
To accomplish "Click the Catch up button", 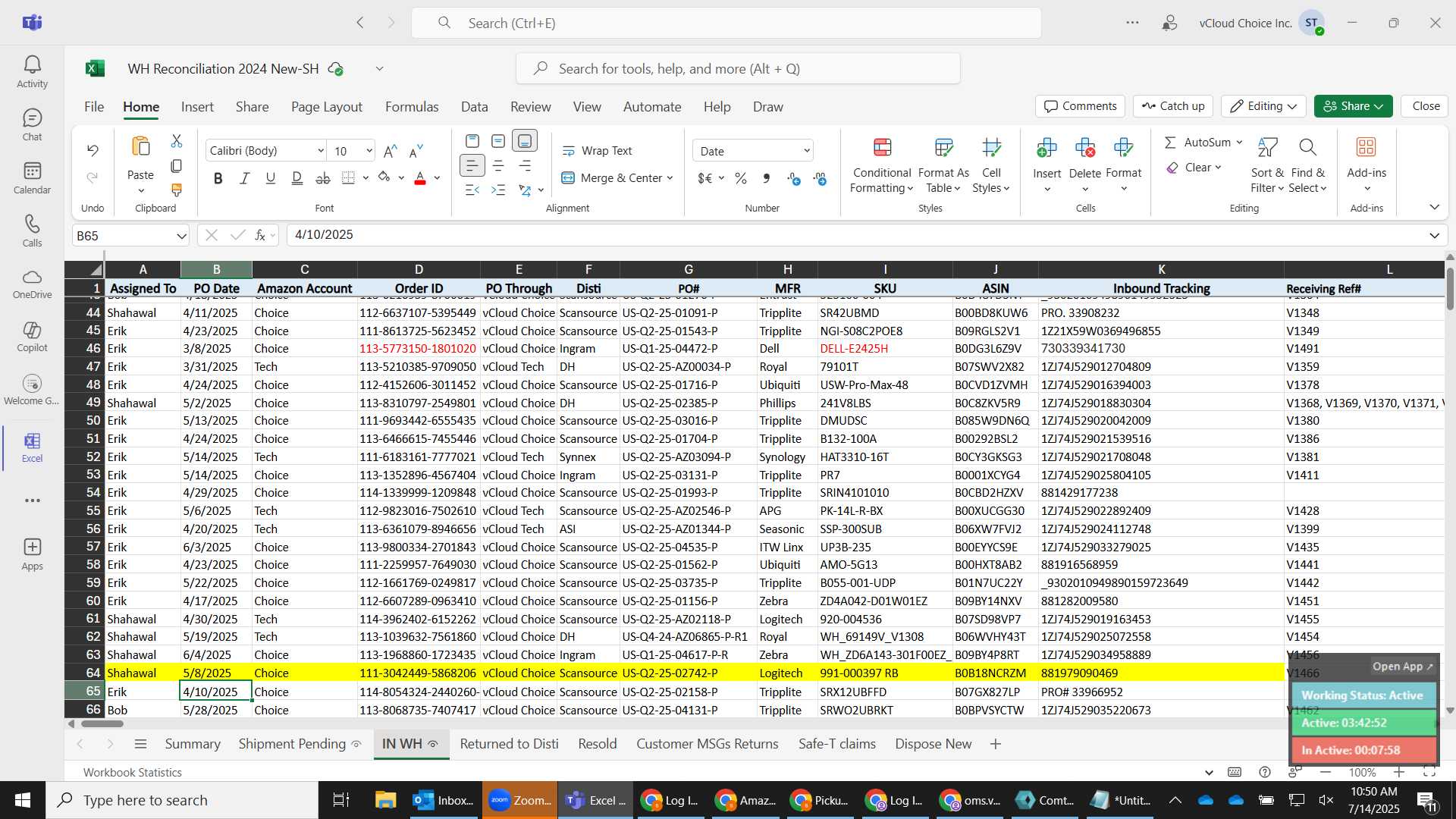I will pyautogui.click(x=1173, y=106).
